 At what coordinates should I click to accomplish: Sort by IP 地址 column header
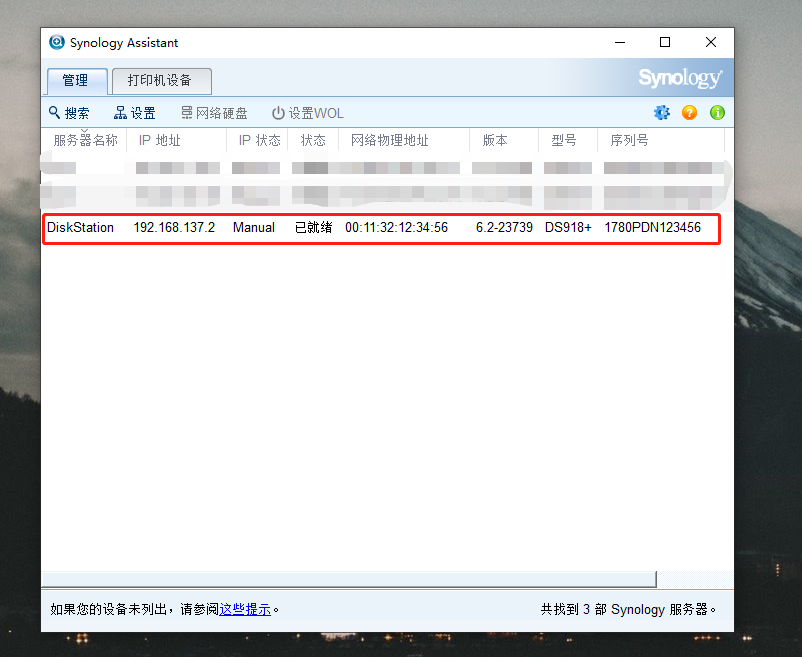click(x=176, y=140)
